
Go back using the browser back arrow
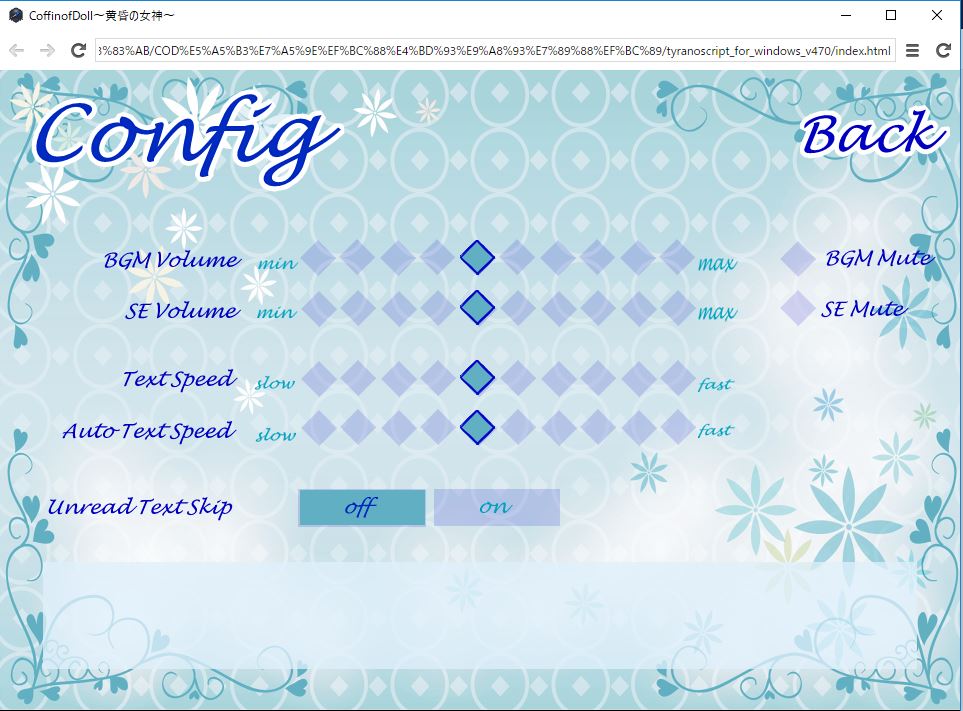[x=17, y=50]
